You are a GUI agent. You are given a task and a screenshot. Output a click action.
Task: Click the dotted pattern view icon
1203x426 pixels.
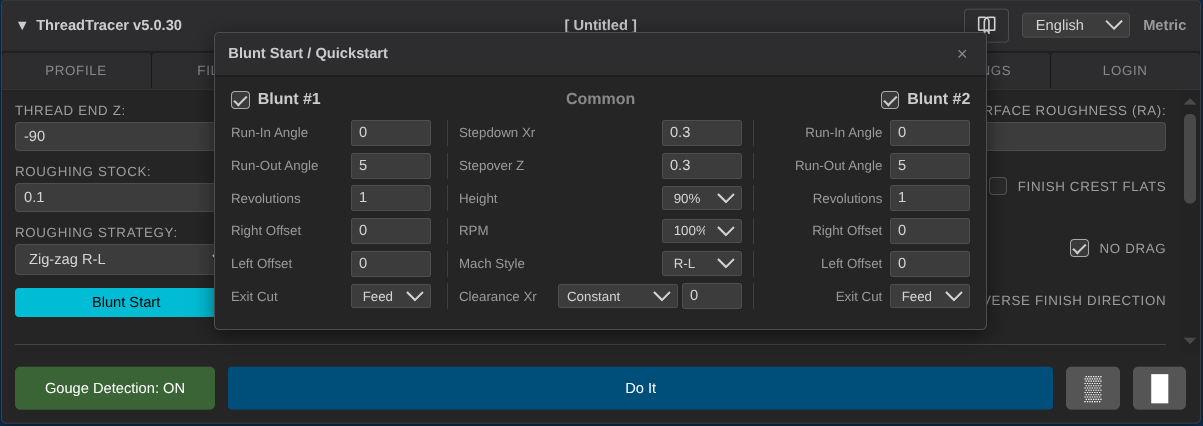[1093, 388]
